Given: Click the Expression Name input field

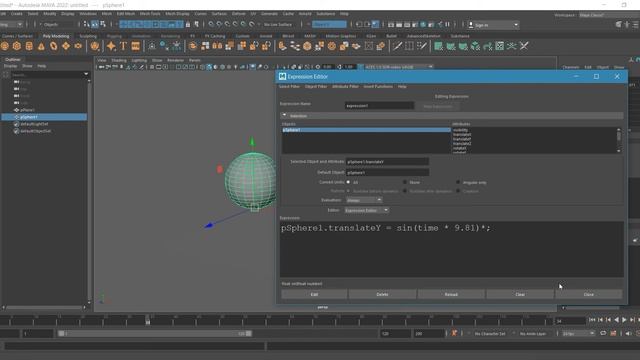Looking at the screenshot, I should [x=379, y=106].
